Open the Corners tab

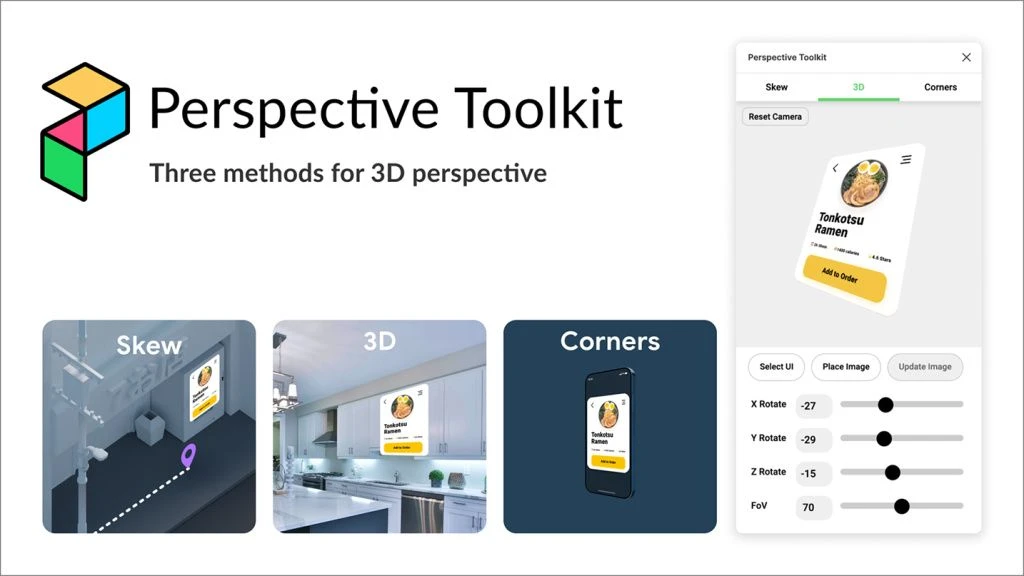pos(940,87)
